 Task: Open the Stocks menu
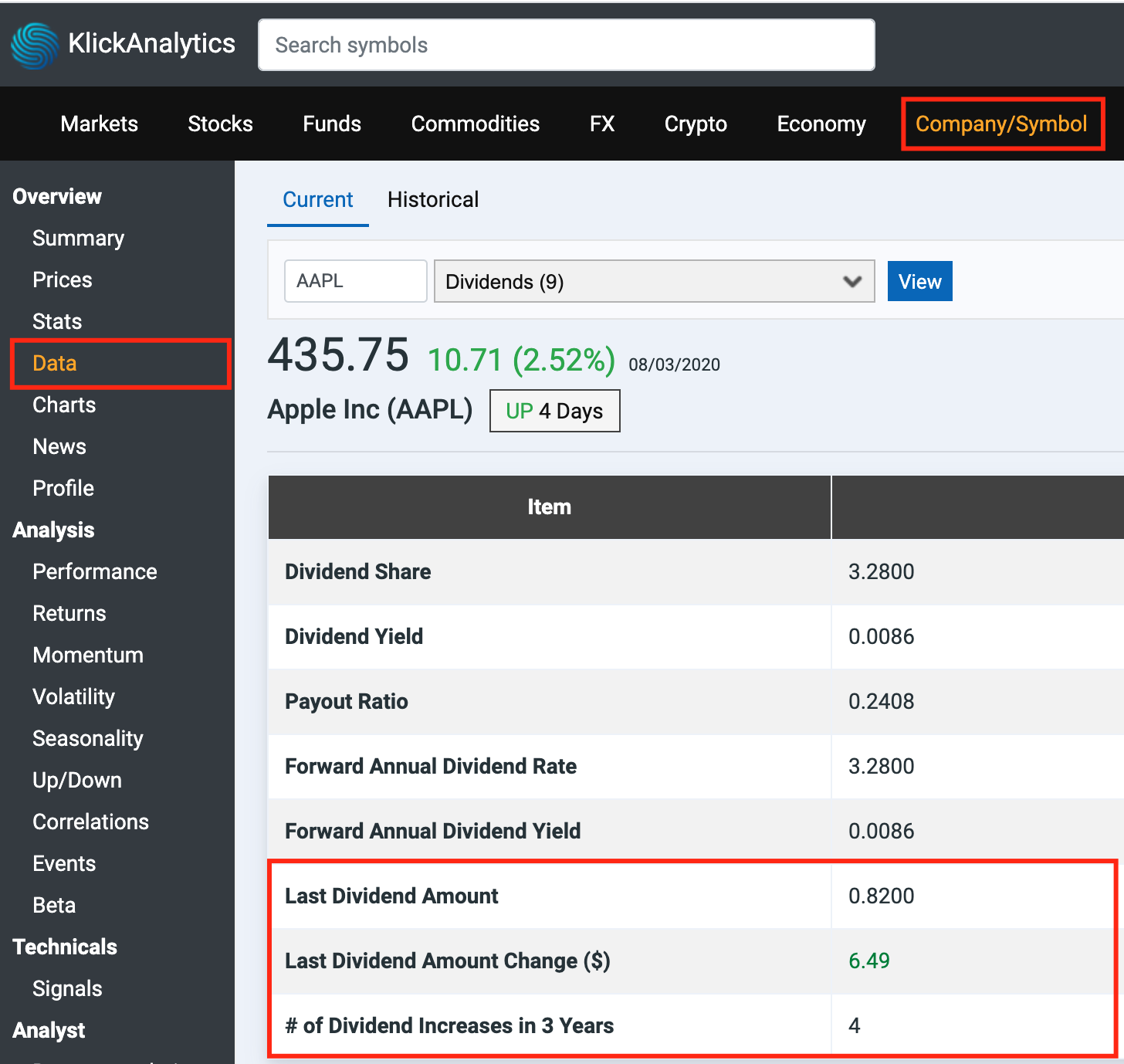220,124
